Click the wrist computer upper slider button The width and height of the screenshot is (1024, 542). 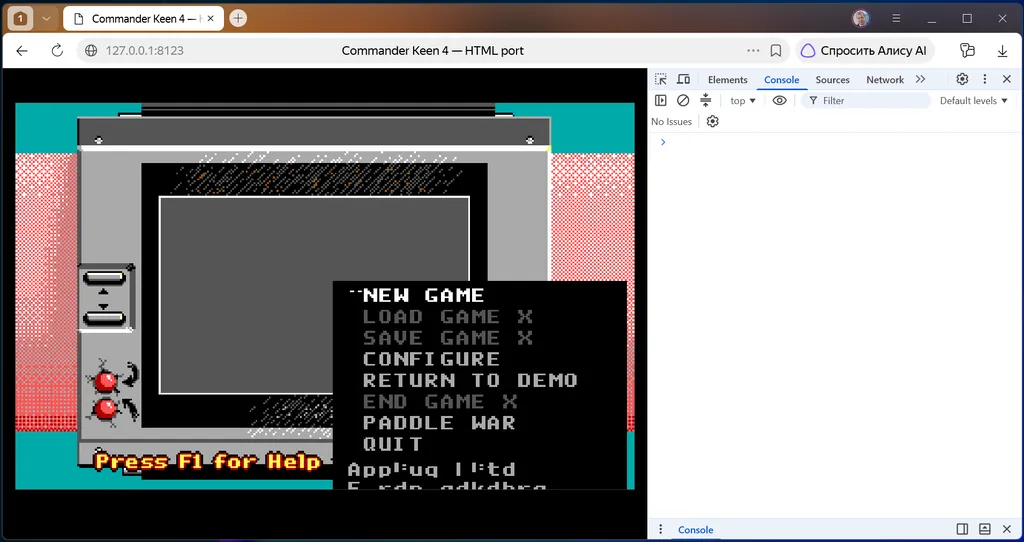tap(104, 278)
